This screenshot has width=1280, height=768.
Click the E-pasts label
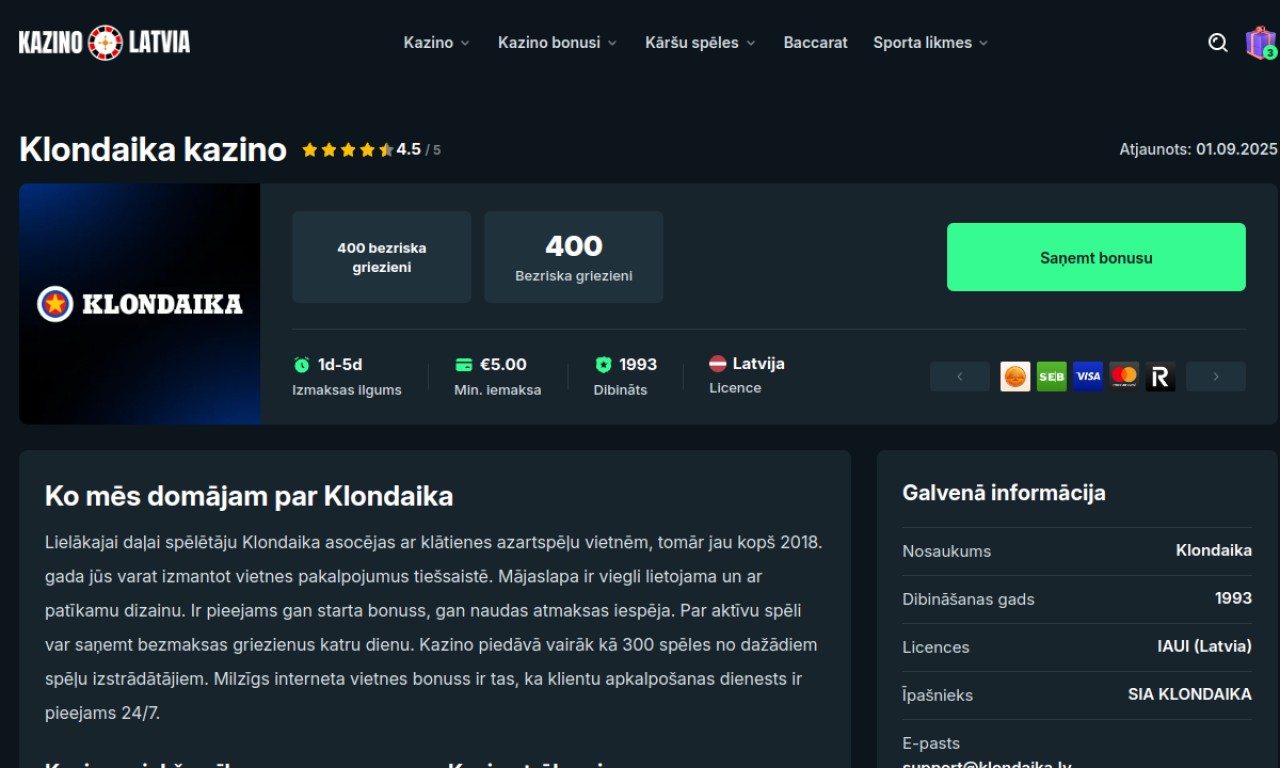click(x=931, y=743)
